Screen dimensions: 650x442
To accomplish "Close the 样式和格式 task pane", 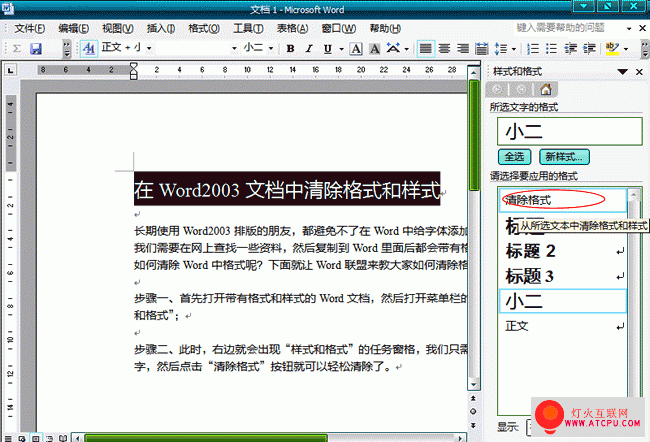I will (x=639, y=72).
